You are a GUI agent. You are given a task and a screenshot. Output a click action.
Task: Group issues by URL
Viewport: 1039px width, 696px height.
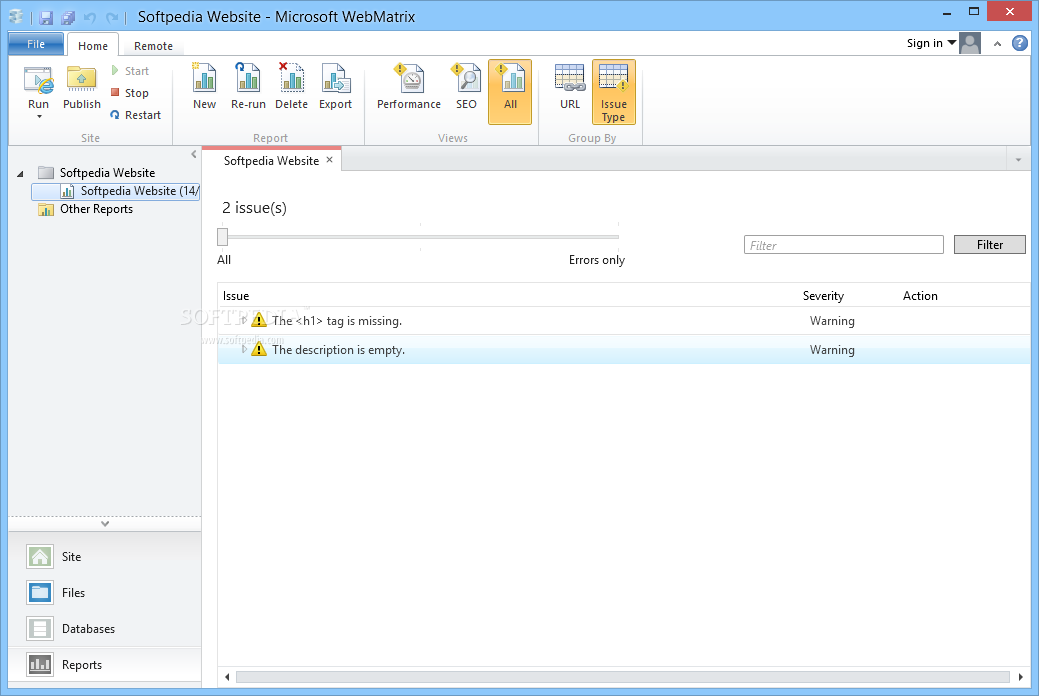click(570, 86)
